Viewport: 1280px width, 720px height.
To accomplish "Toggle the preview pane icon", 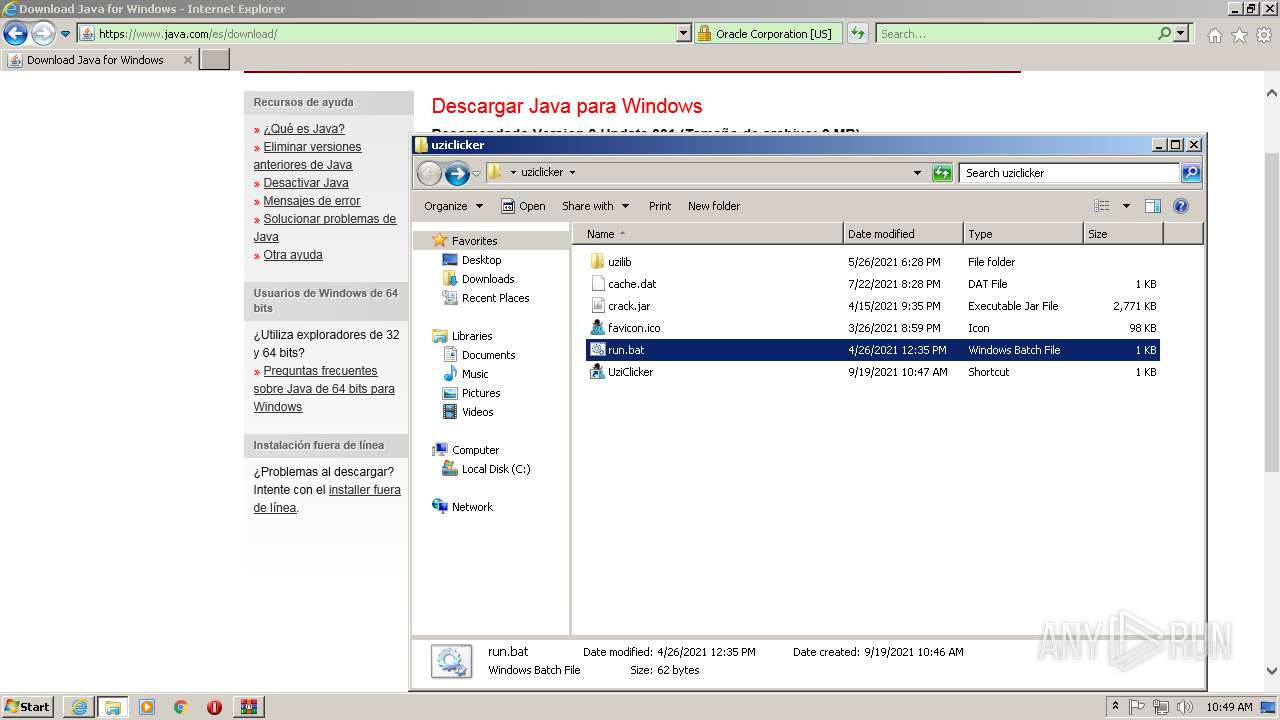I will pos(1152,206).
